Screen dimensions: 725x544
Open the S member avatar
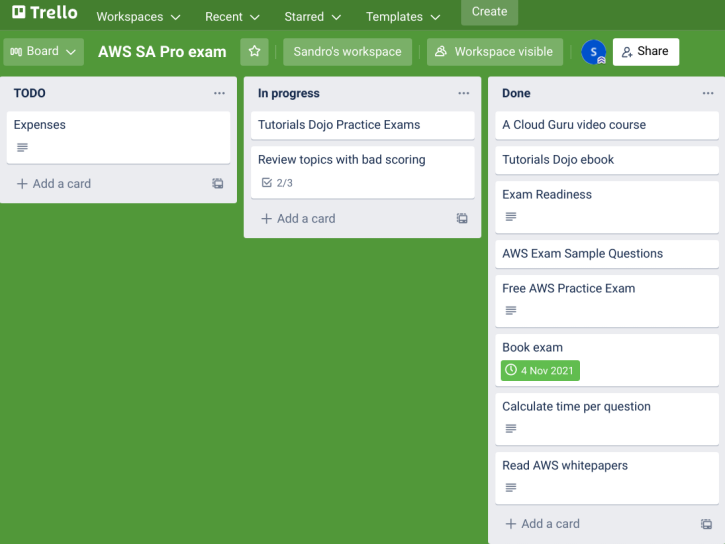pos(594,52)
